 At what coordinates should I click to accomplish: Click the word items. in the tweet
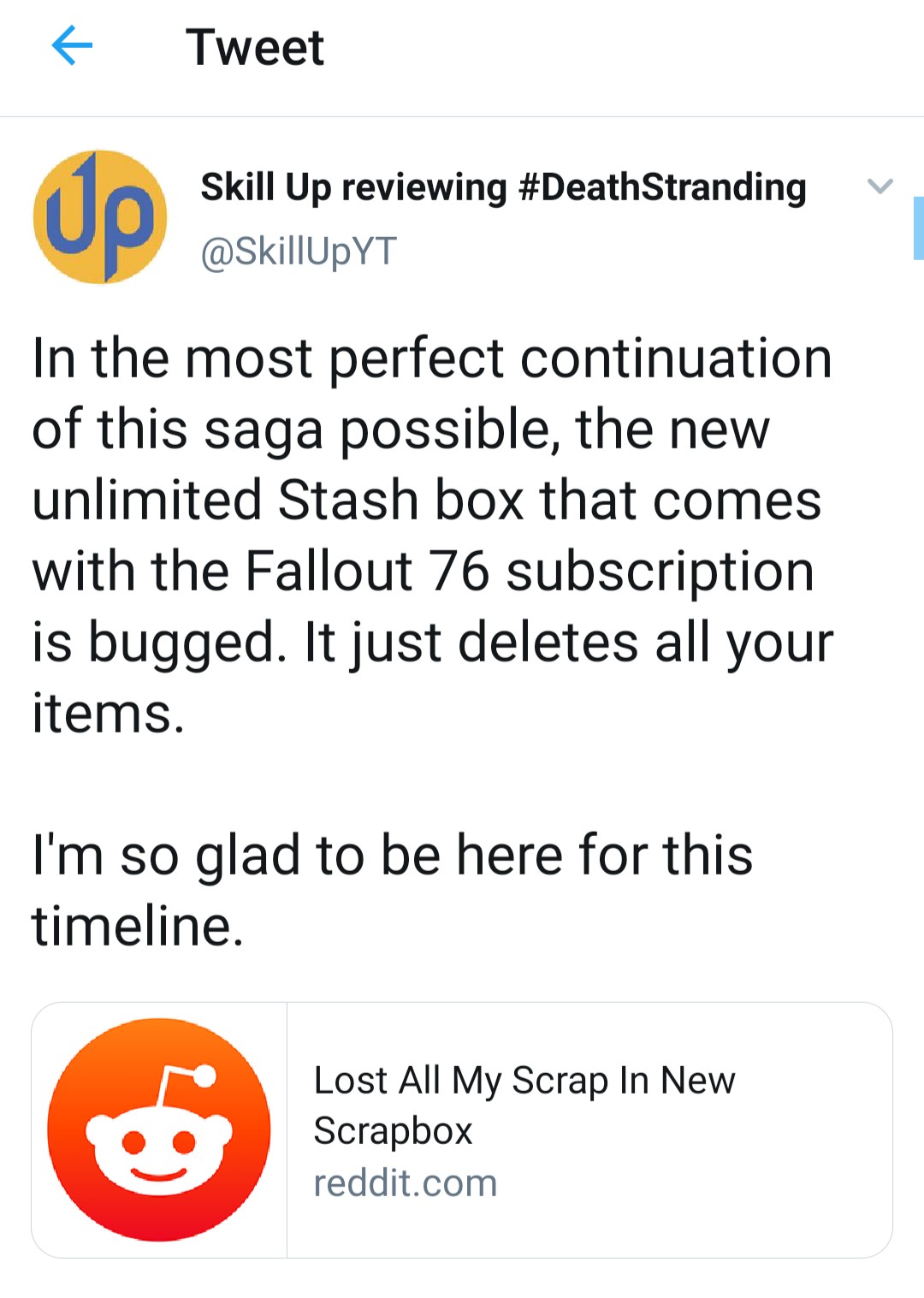109,713
